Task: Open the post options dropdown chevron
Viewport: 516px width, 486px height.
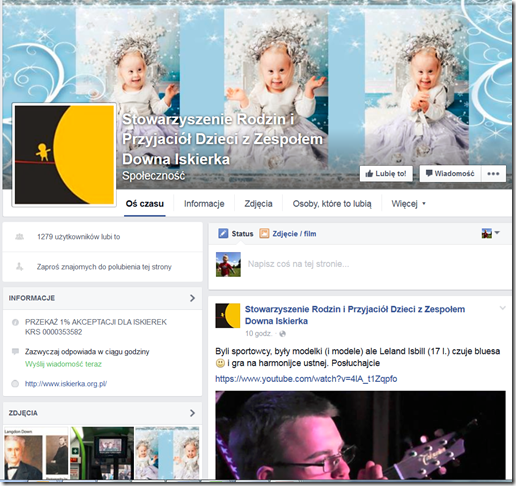Action: pyautogui.click(x=502, y=308)
